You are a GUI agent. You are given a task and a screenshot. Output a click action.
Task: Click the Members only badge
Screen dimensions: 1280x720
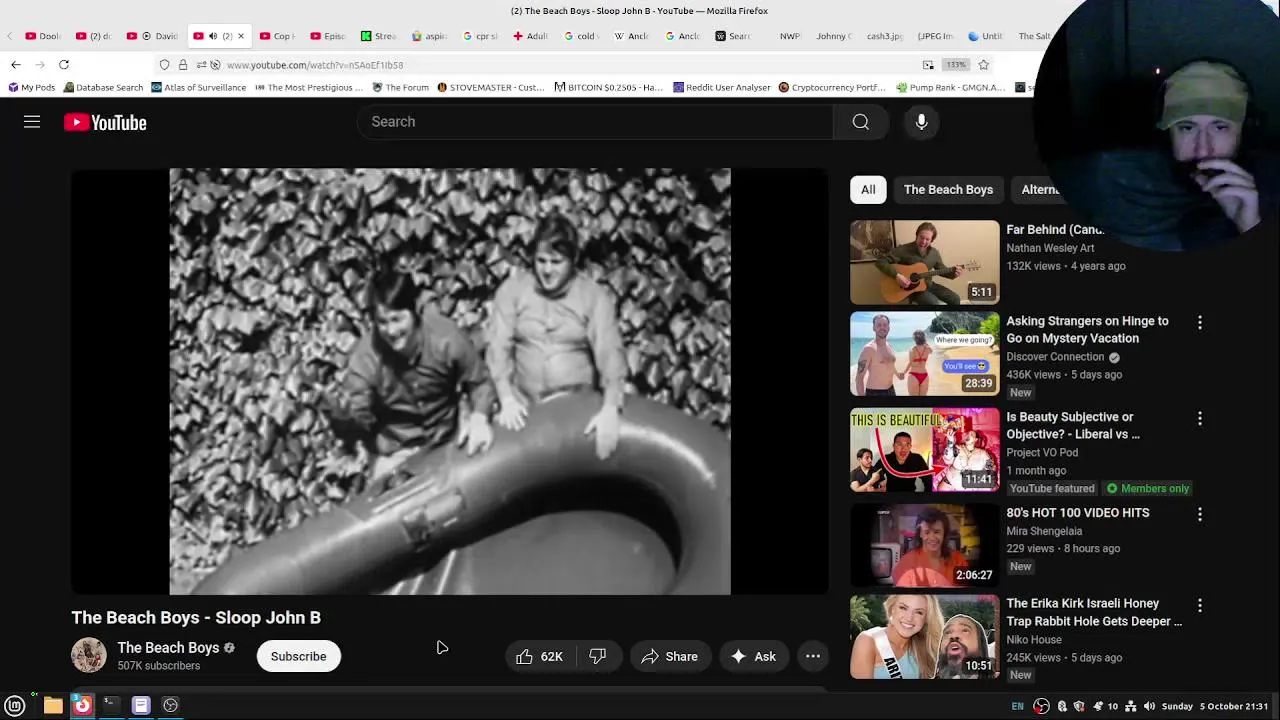(1147, 489)
